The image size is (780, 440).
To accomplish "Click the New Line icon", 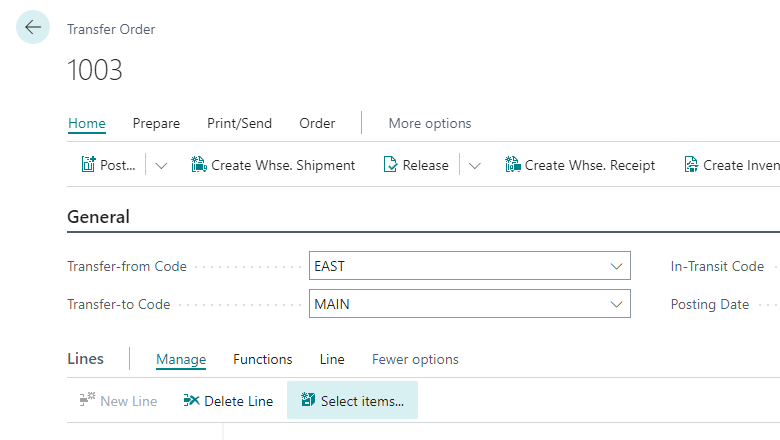I will 87,401.
